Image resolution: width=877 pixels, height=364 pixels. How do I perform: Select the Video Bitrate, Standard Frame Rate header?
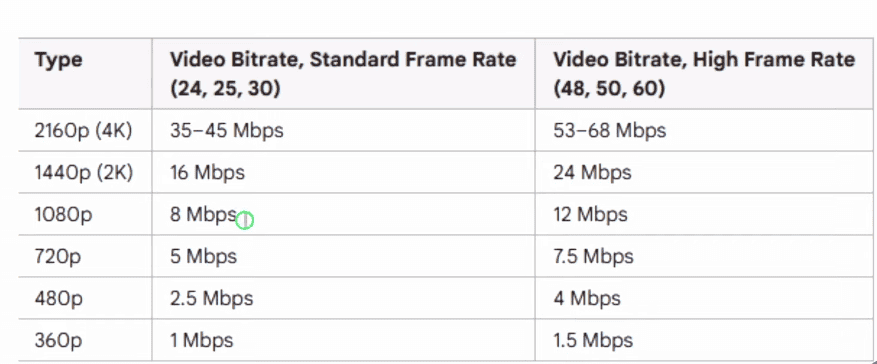(x=343, y=74)
